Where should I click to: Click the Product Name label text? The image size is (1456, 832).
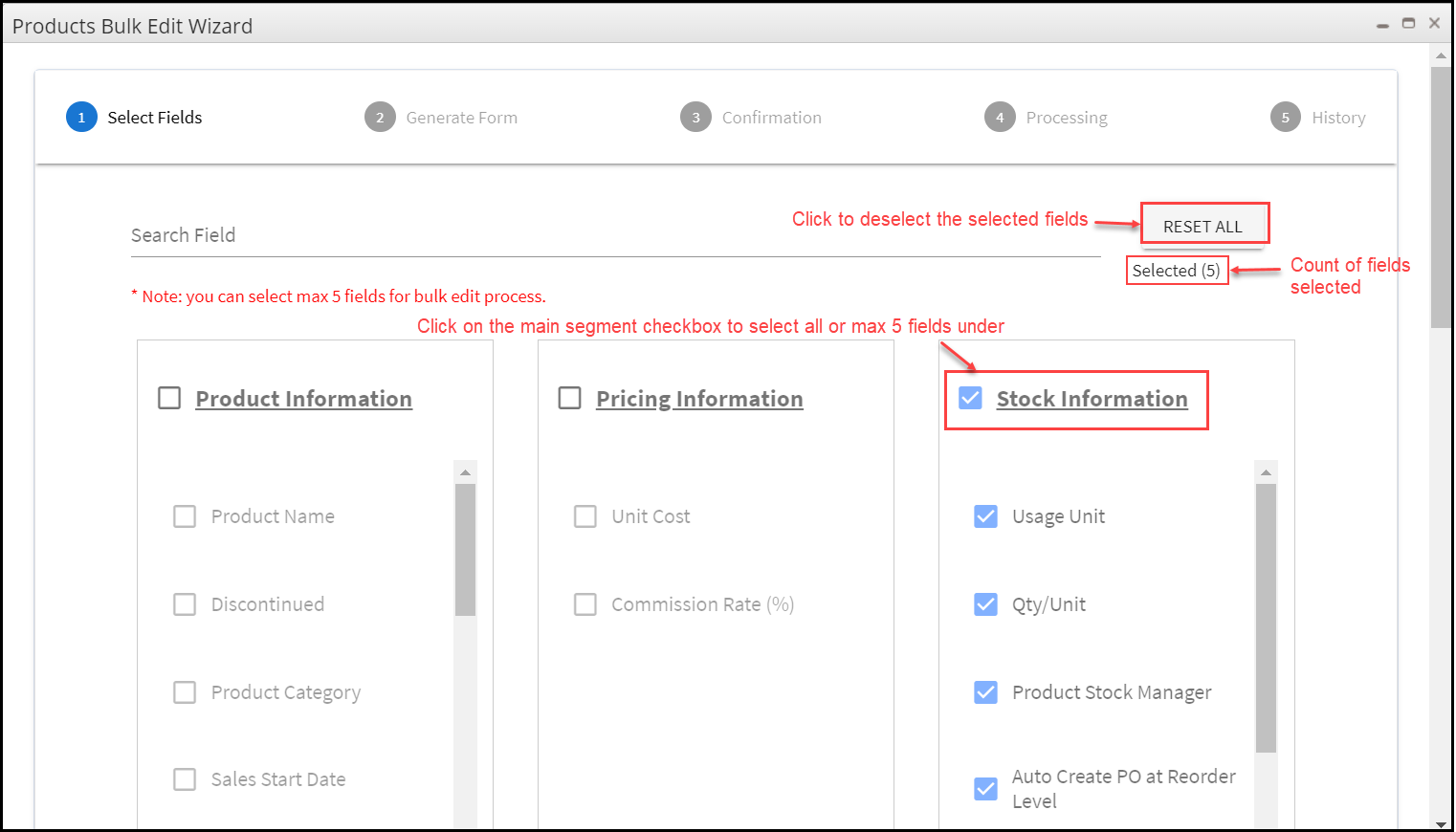click(x=273, y=516)
